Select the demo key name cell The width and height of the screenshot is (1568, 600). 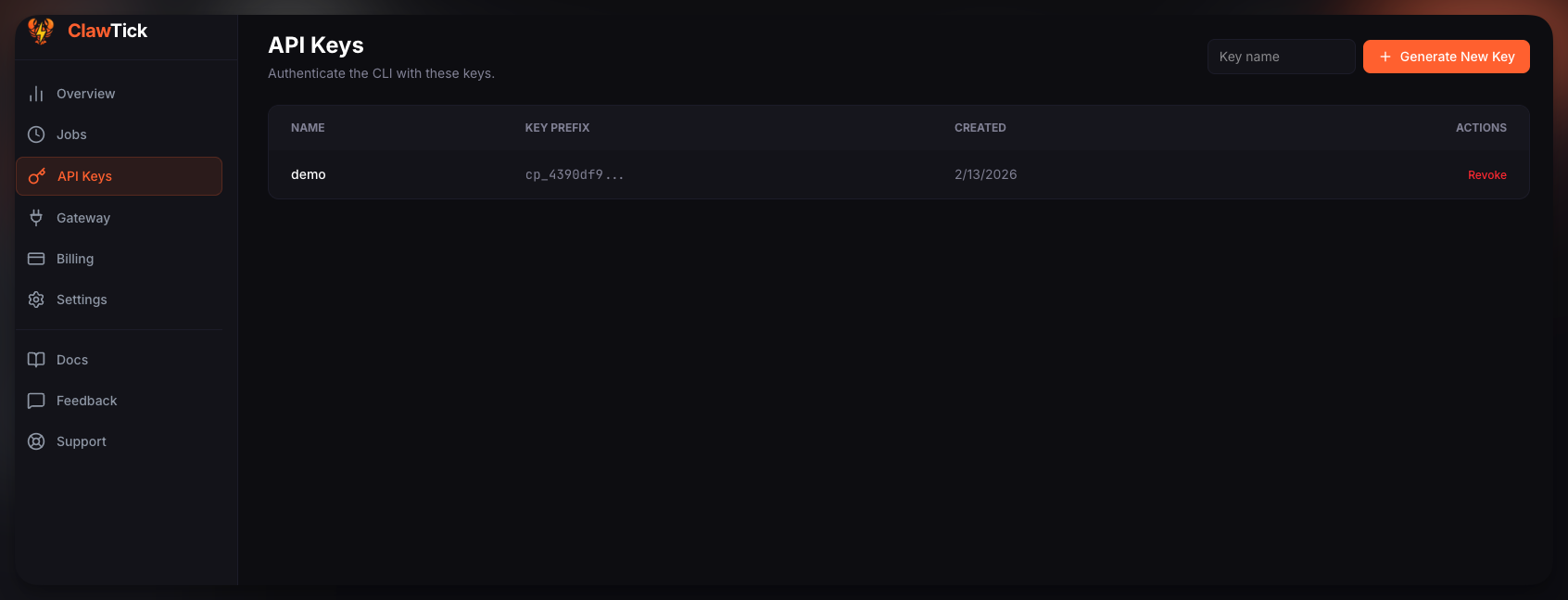tap(309, 174)
